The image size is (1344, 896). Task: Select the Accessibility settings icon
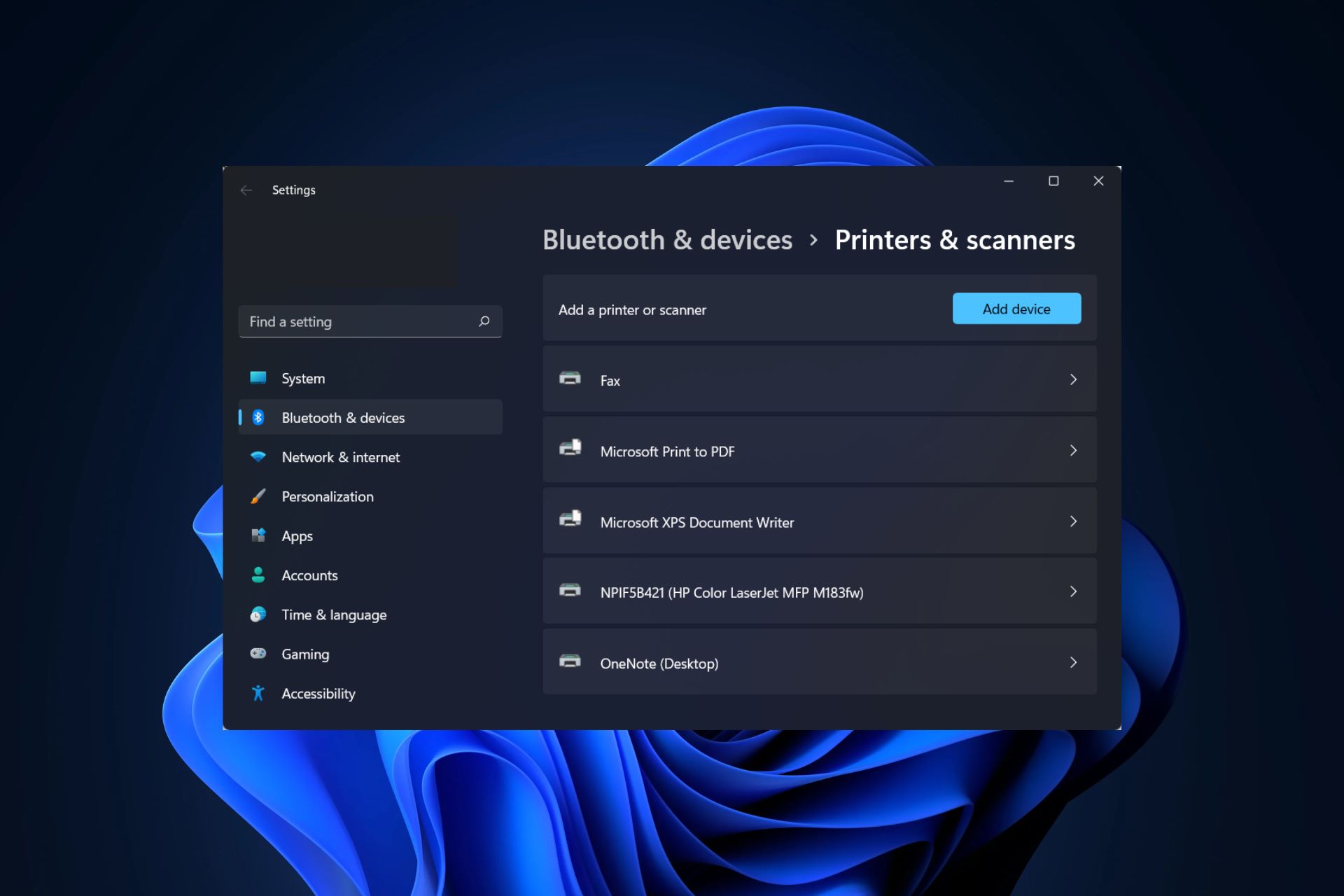pyautogui.click(x=258, y=693)
